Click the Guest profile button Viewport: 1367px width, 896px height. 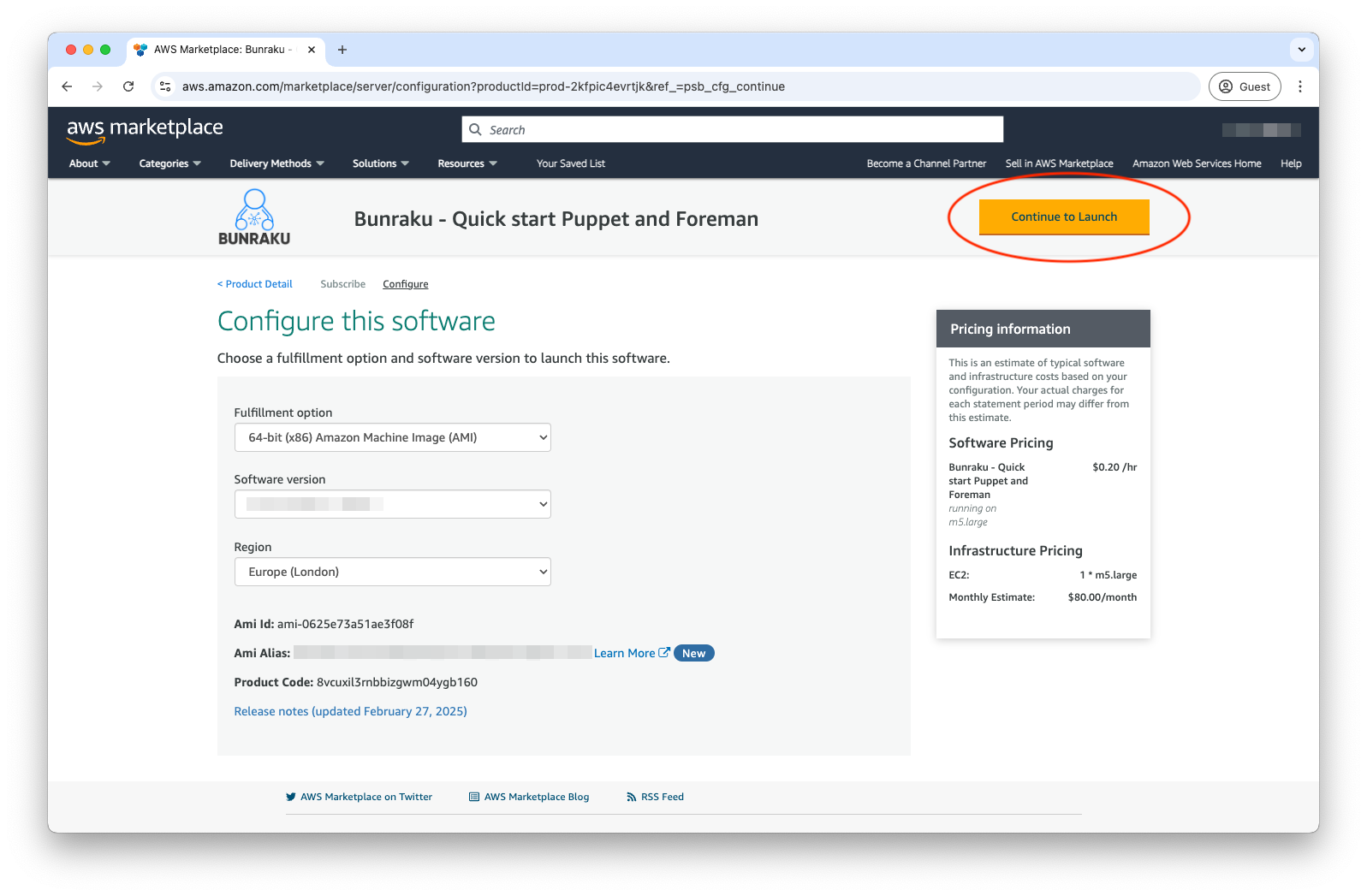[1245, 86]
